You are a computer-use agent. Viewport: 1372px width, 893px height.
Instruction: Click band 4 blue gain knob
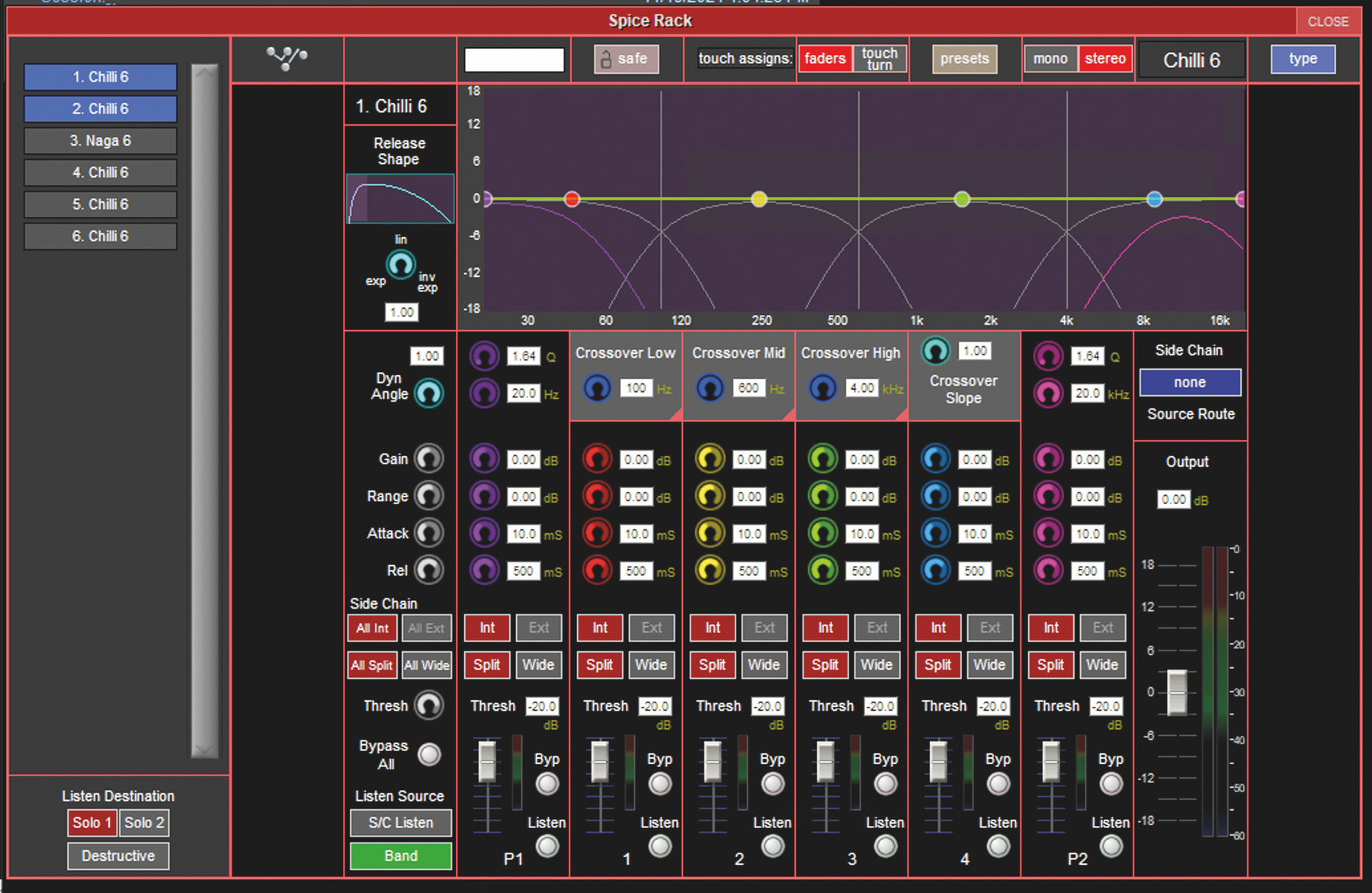coord(936,458)
